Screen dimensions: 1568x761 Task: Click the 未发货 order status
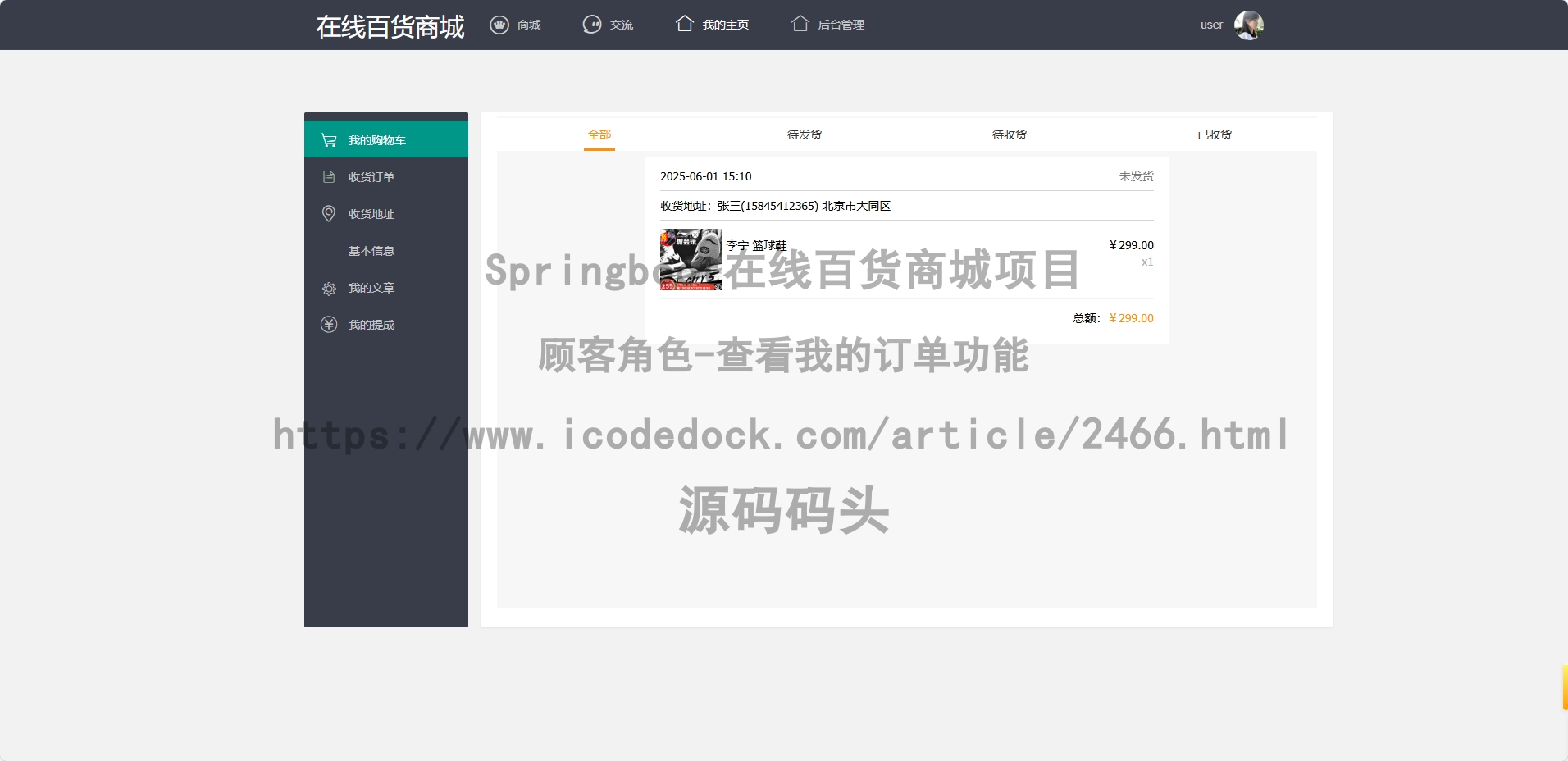pos(1137,176)
